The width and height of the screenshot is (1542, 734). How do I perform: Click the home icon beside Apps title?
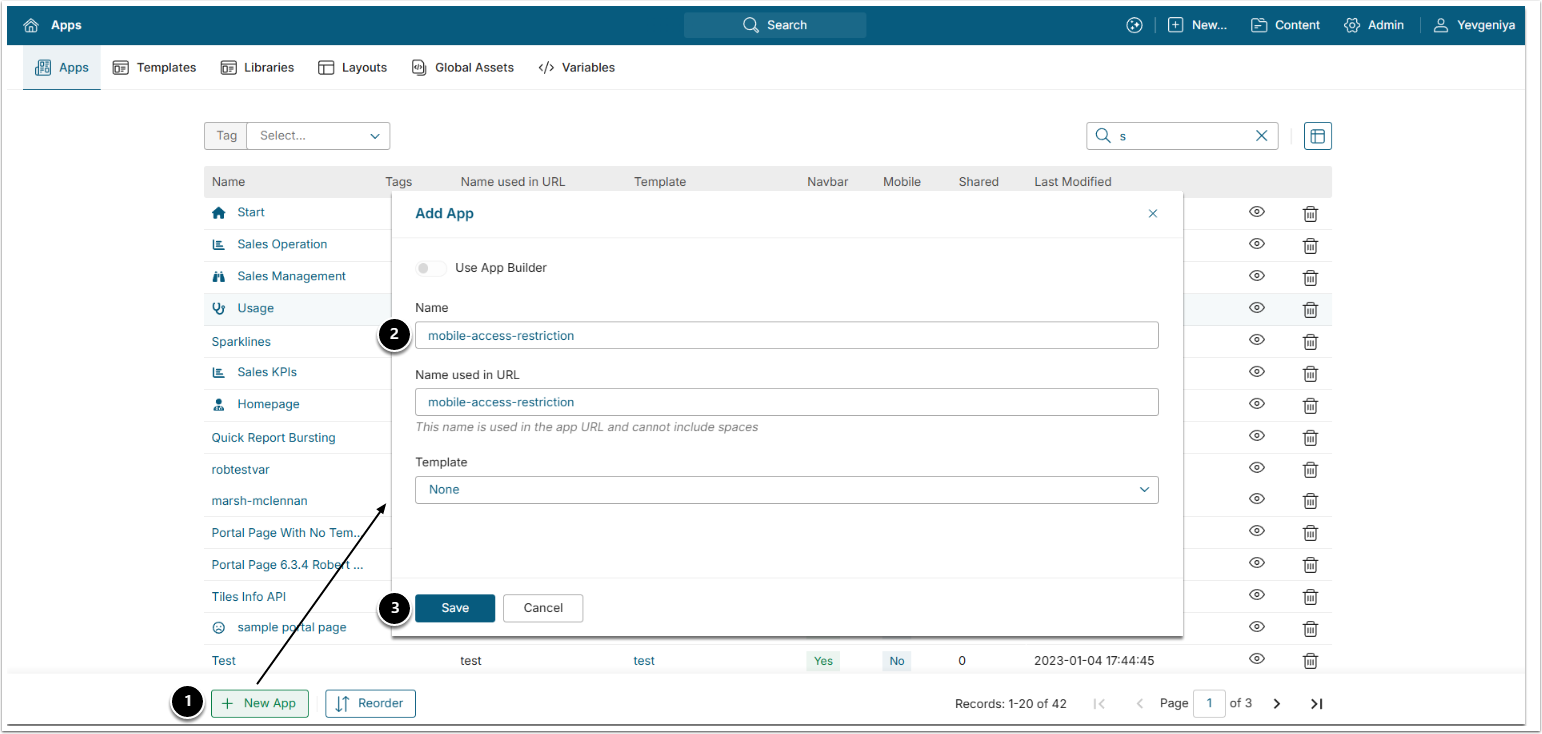[x=31, y=25]
